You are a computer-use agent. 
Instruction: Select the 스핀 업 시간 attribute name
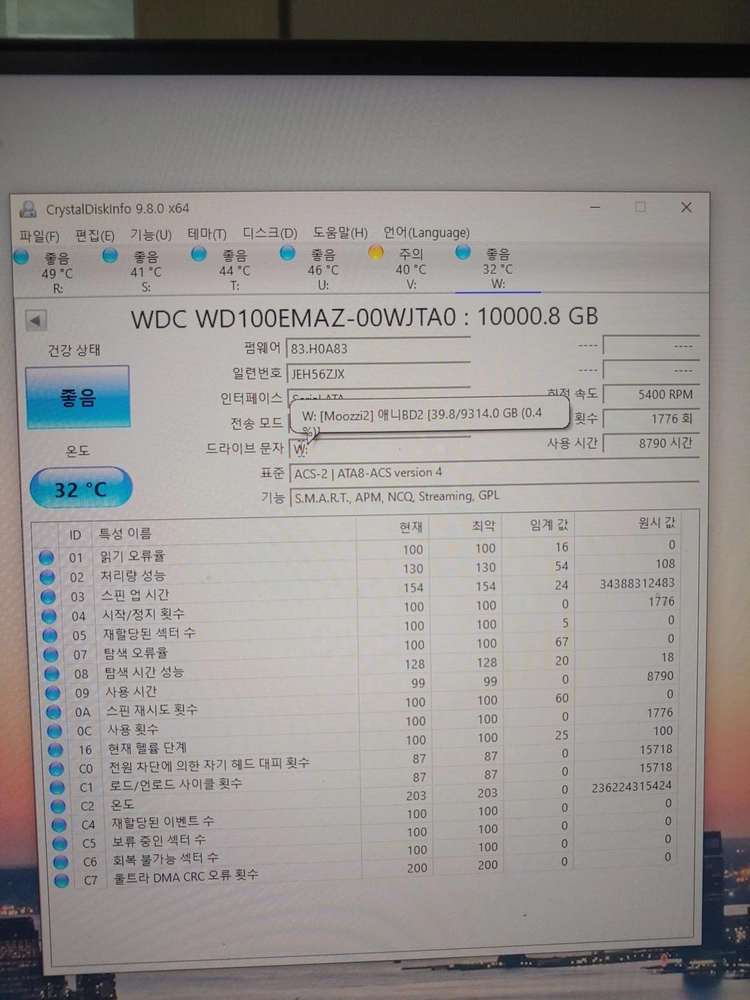pos(135,596)
